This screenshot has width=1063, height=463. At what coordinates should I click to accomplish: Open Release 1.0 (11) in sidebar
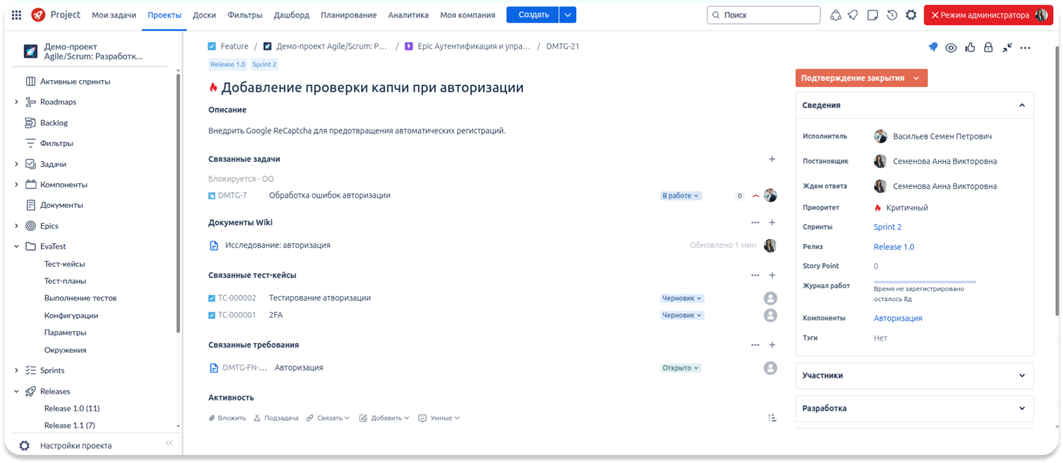[72, 409]
